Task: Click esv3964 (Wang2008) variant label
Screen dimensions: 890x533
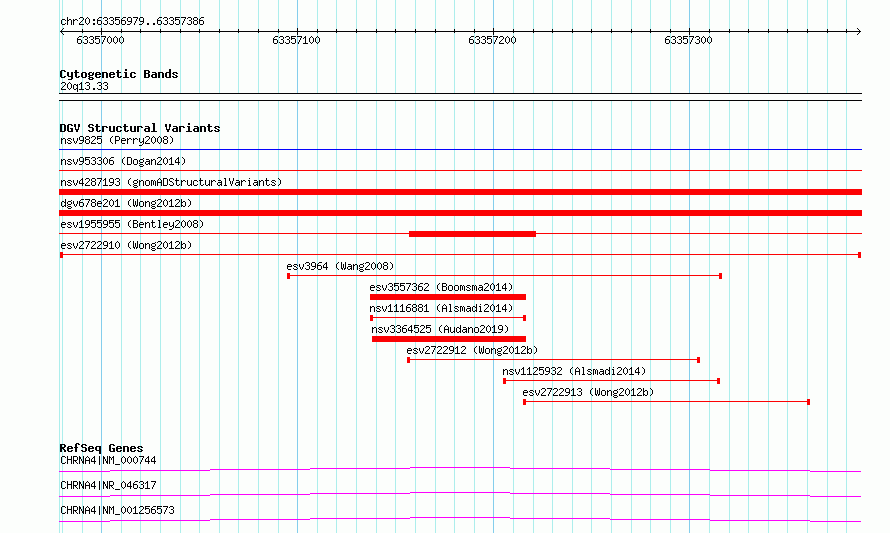Action: [340, 266]
